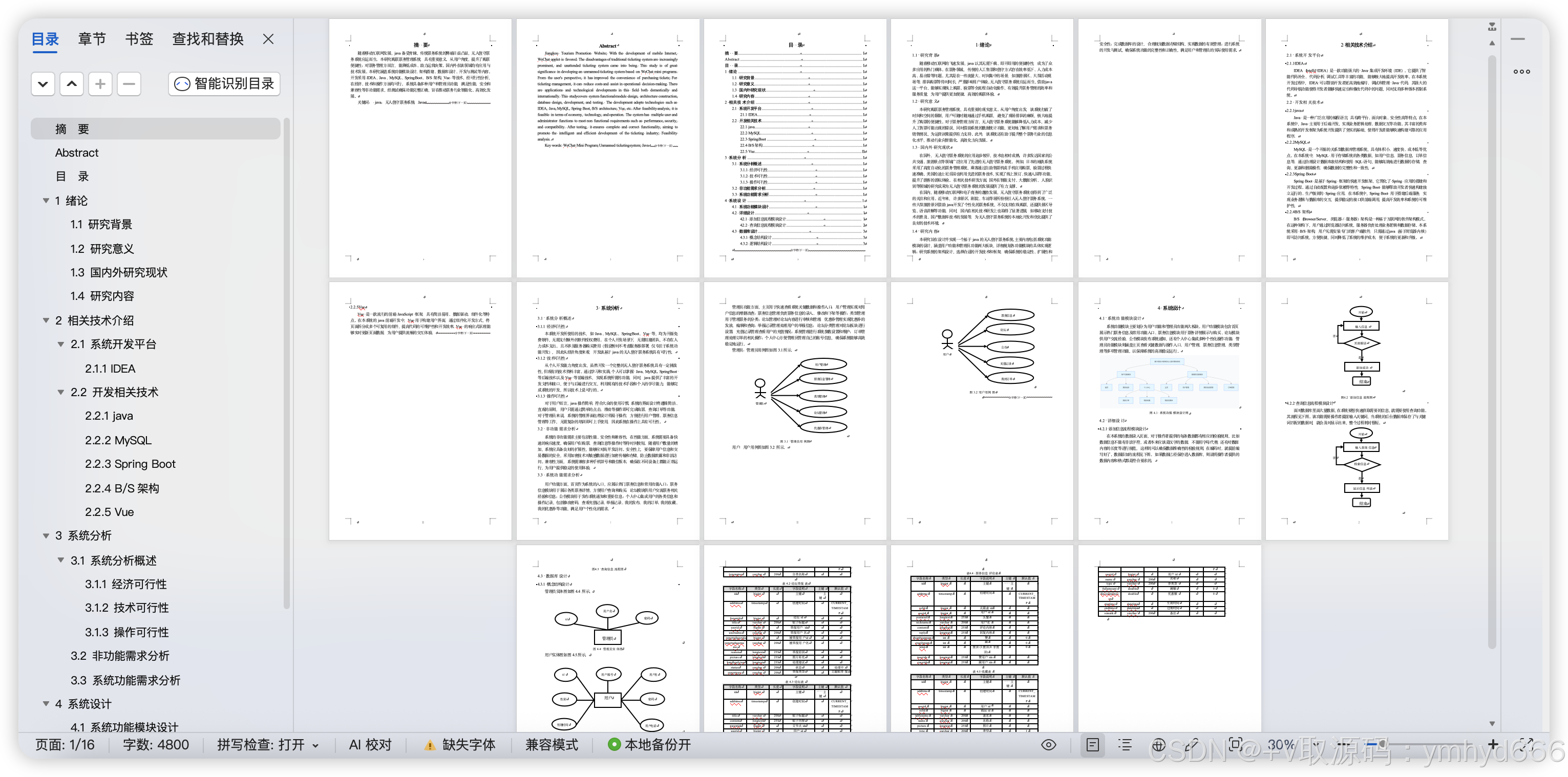Collapse the 2.2 开发相关技术 node

click(x=61, y=393)
